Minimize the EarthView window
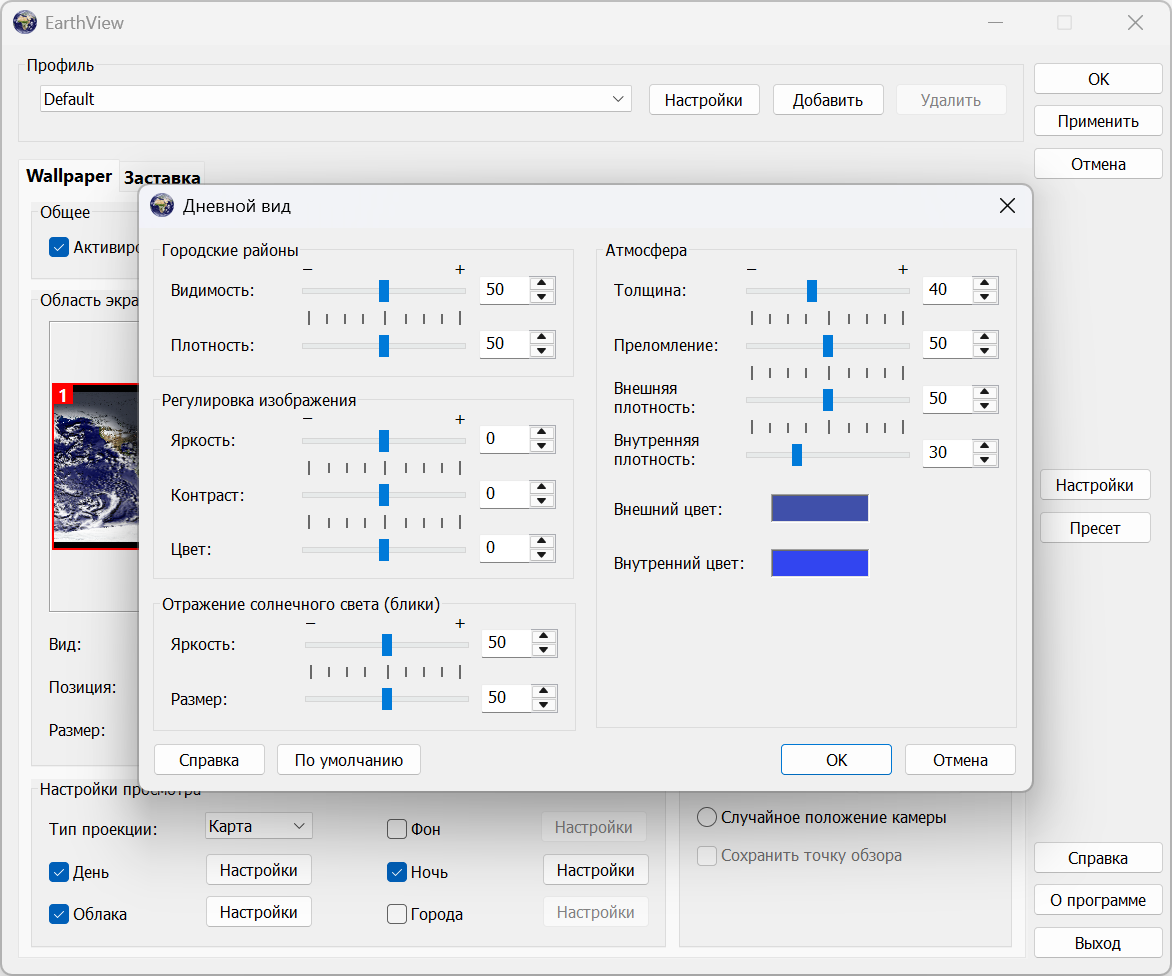The image size is (1172, 976). pos(995,22)
